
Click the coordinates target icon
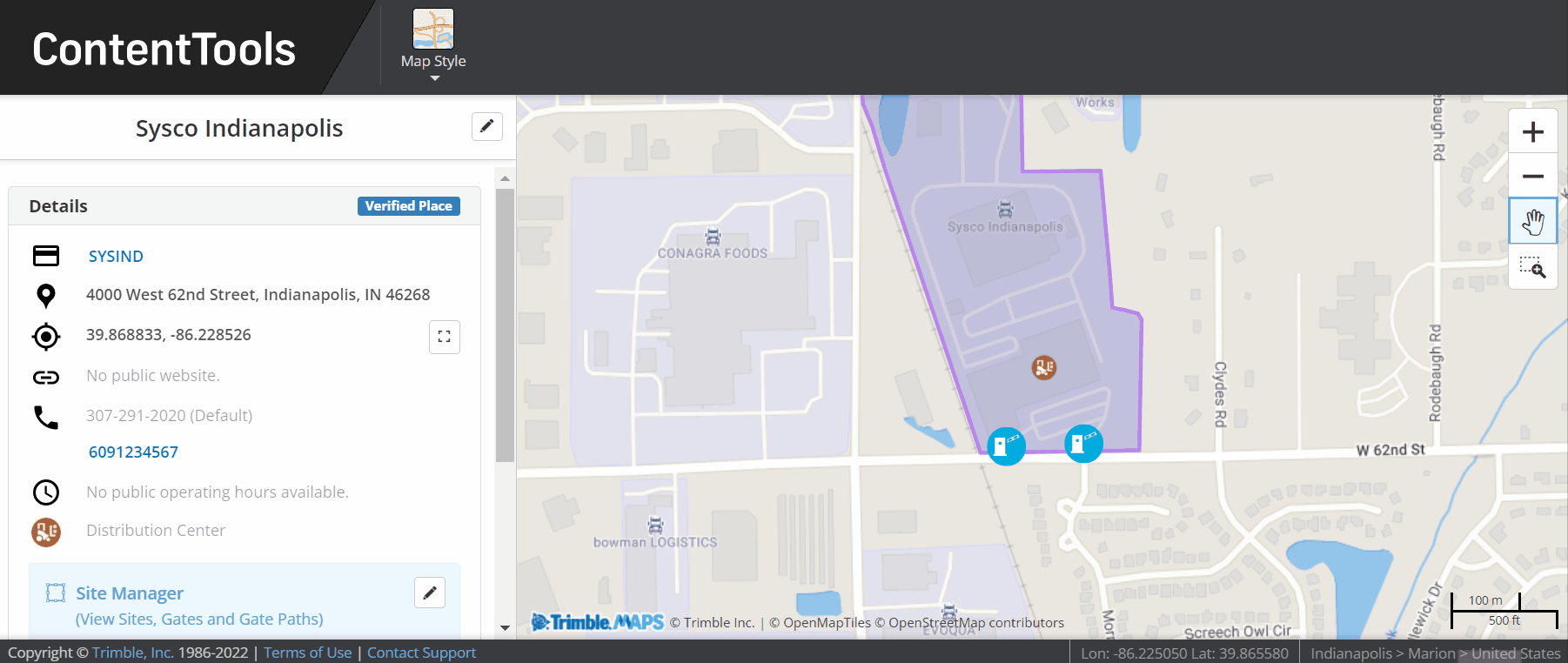click(46, 336)
